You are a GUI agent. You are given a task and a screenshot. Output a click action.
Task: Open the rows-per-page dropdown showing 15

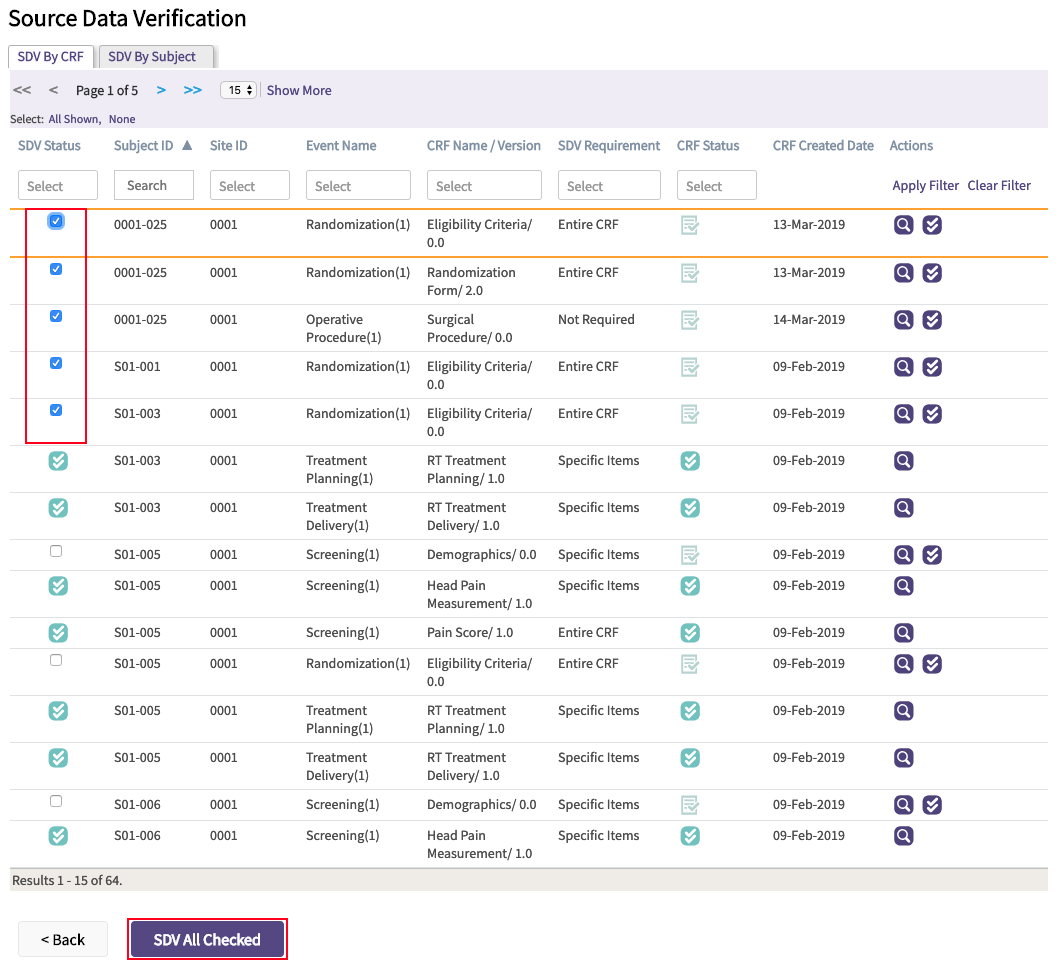click(x=238, y=90)
